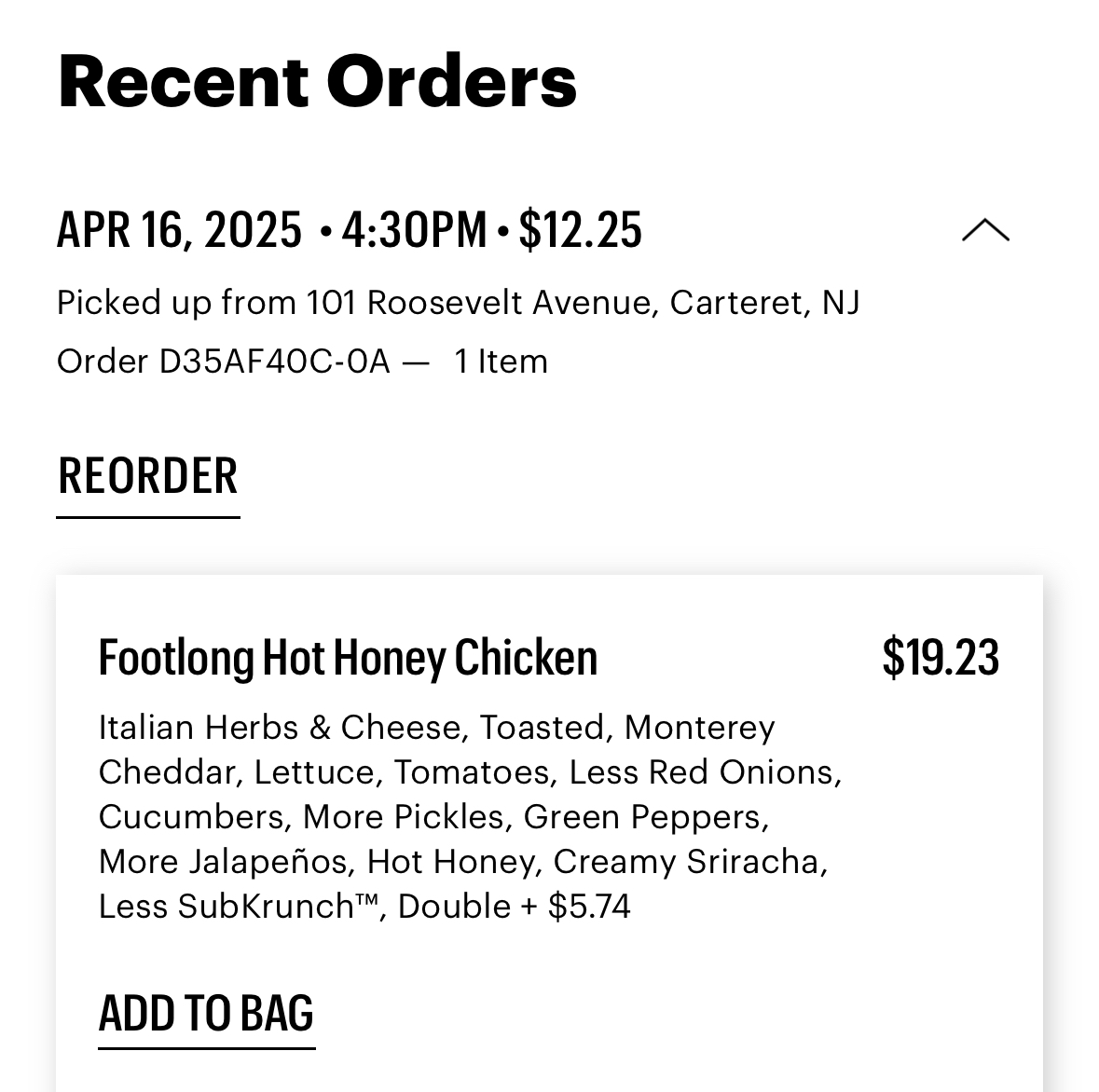
Task: Click Carteret, NJ in pickup line
Action: coord(764,303)
